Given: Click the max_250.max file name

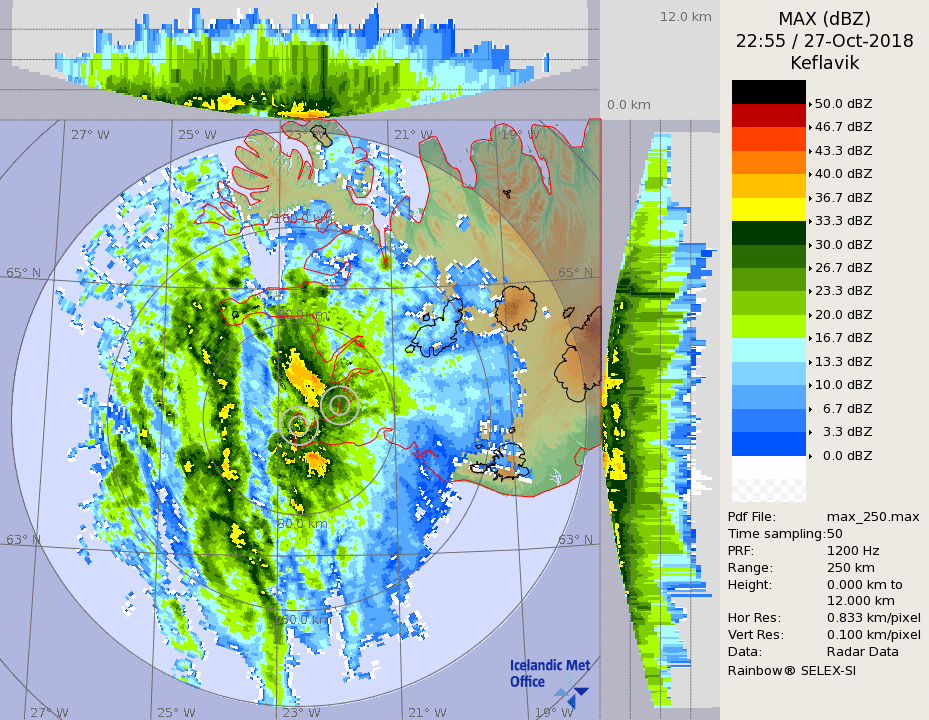Looking at the screenshot, I should 873,516.
